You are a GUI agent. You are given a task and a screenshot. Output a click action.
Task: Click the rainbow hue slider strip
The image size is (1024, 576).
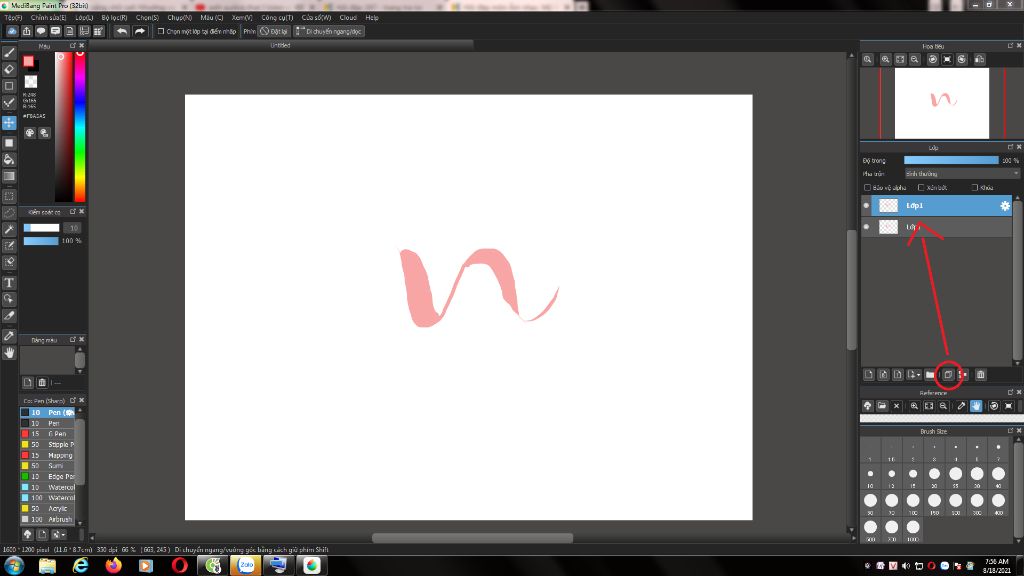80,127
